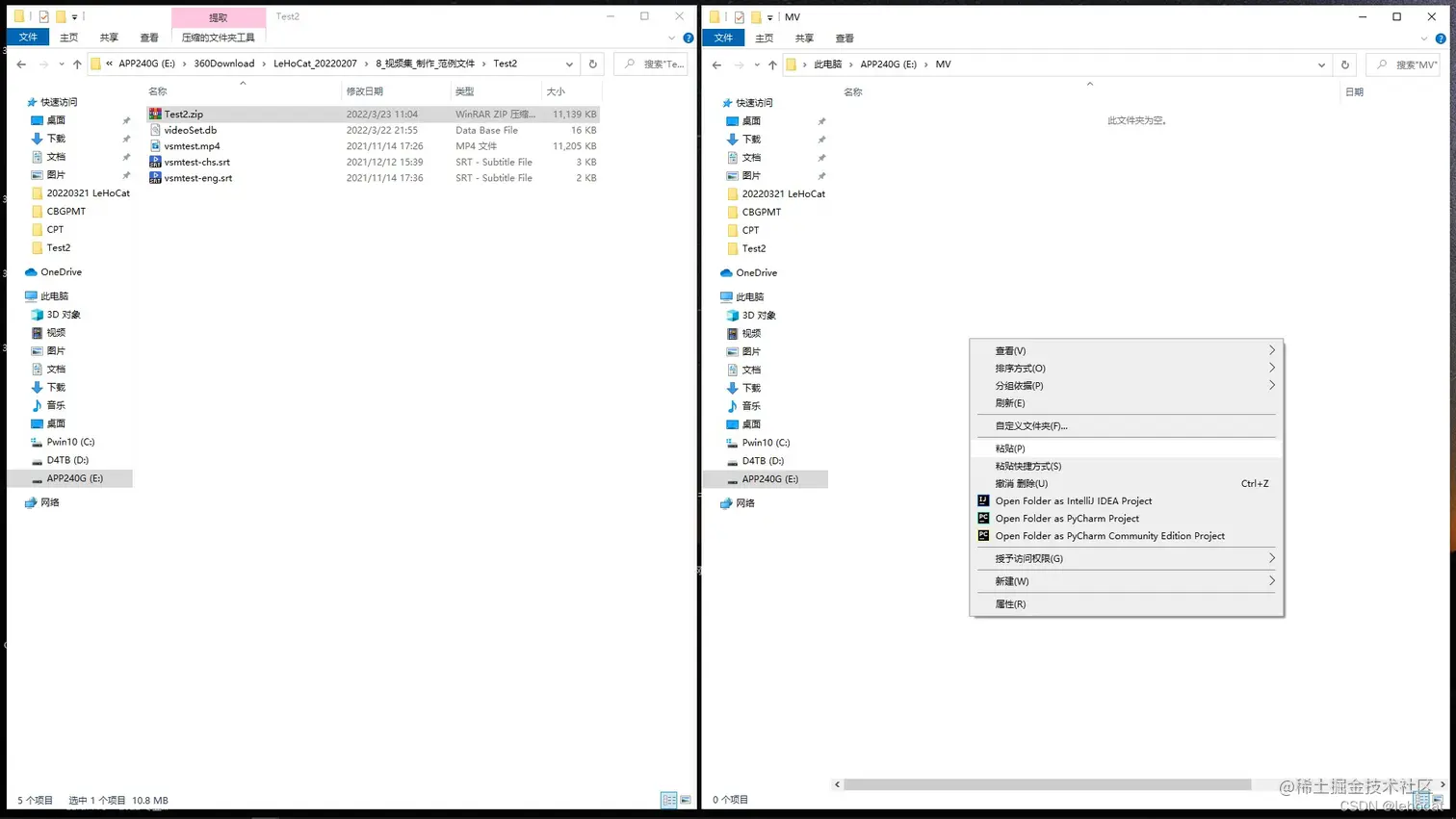Click search box in left Test2 window
The image size is (1456, 819).
coord(653,64)
